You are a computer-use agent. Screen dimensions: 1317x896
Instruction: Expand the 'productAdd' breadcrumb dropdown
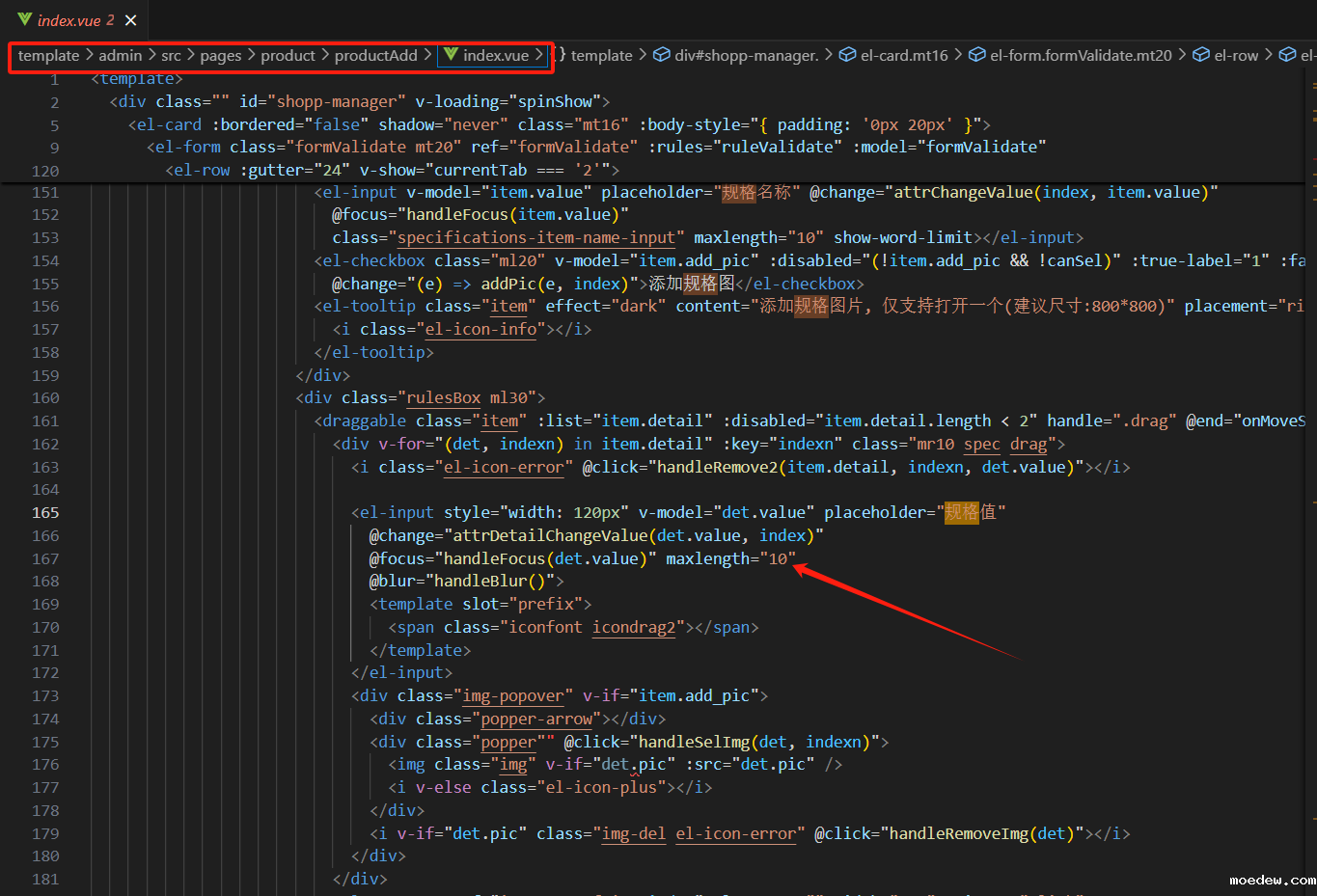[x=375, y=55]
